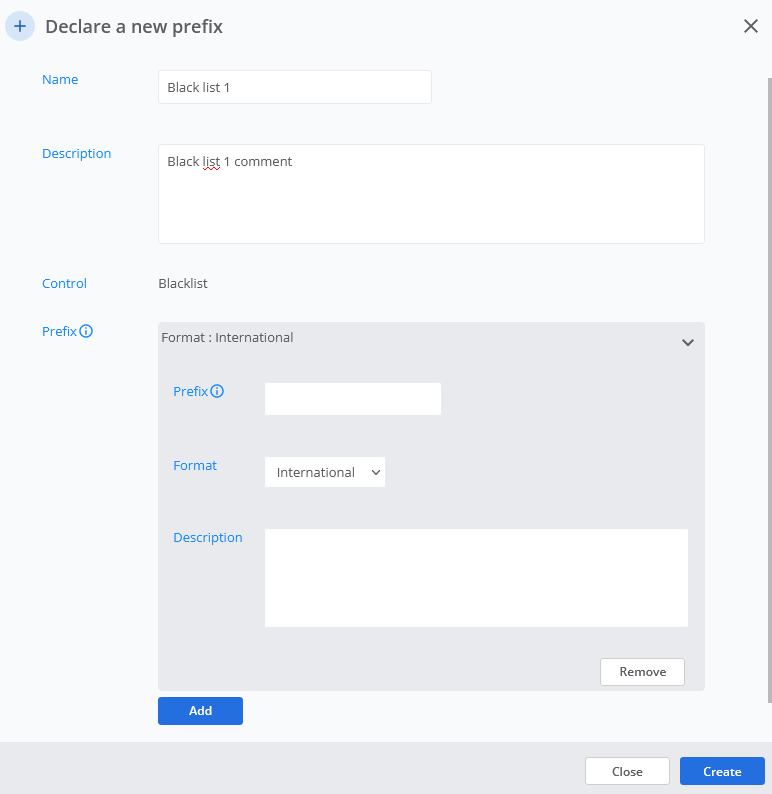Focus the Name field containing Black list 1
Viewport: 772px width, 794px height.
(x=294, y=87)
